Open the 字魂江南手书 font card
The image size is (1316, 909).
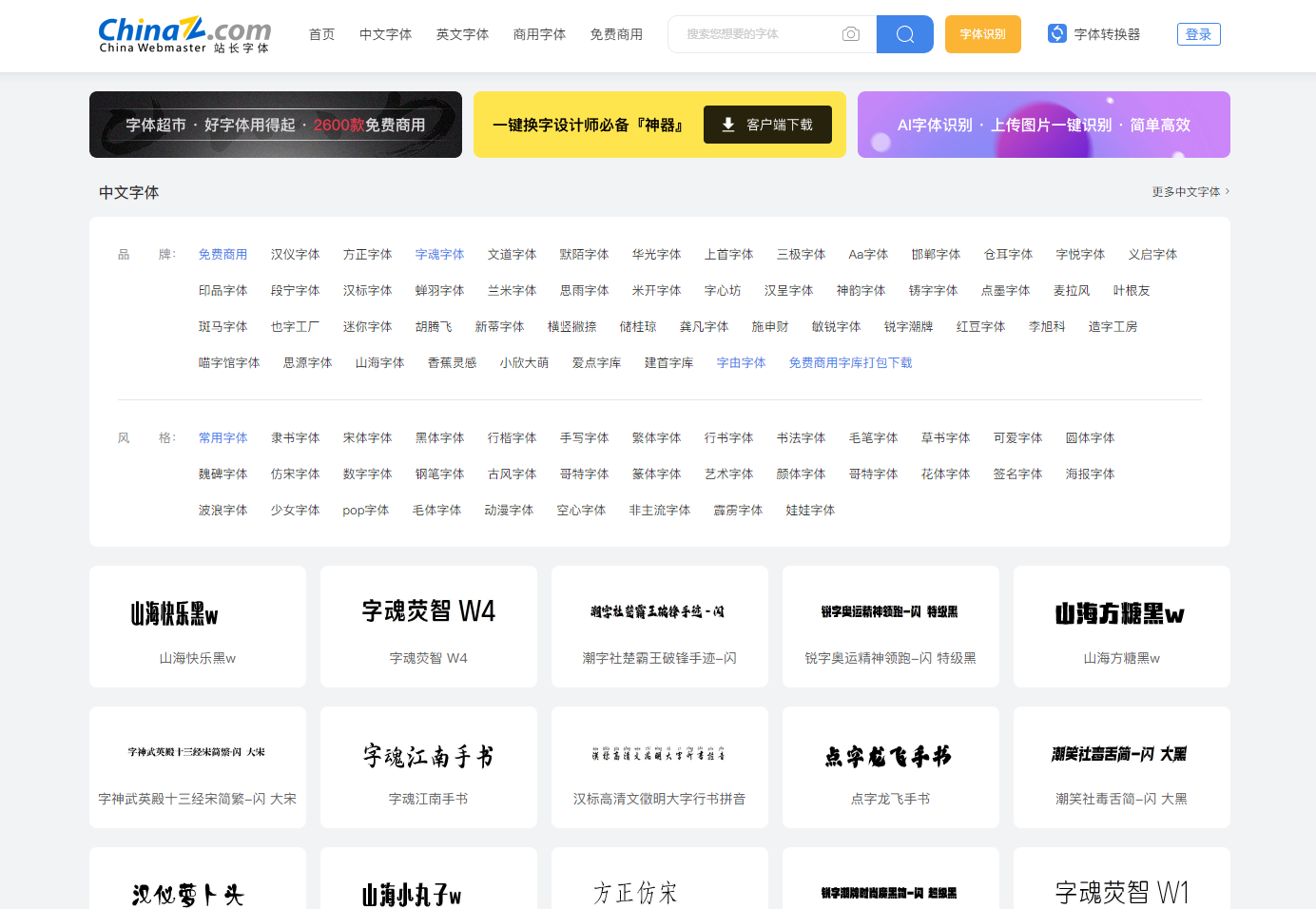(x=429, y=767)
